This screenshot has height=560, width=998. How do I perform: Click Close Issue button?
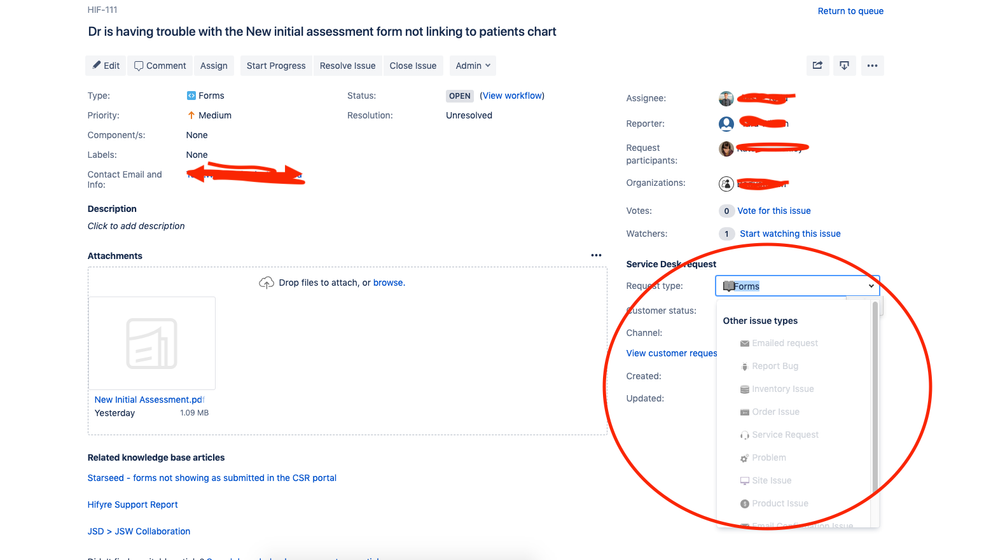point(413,66)
